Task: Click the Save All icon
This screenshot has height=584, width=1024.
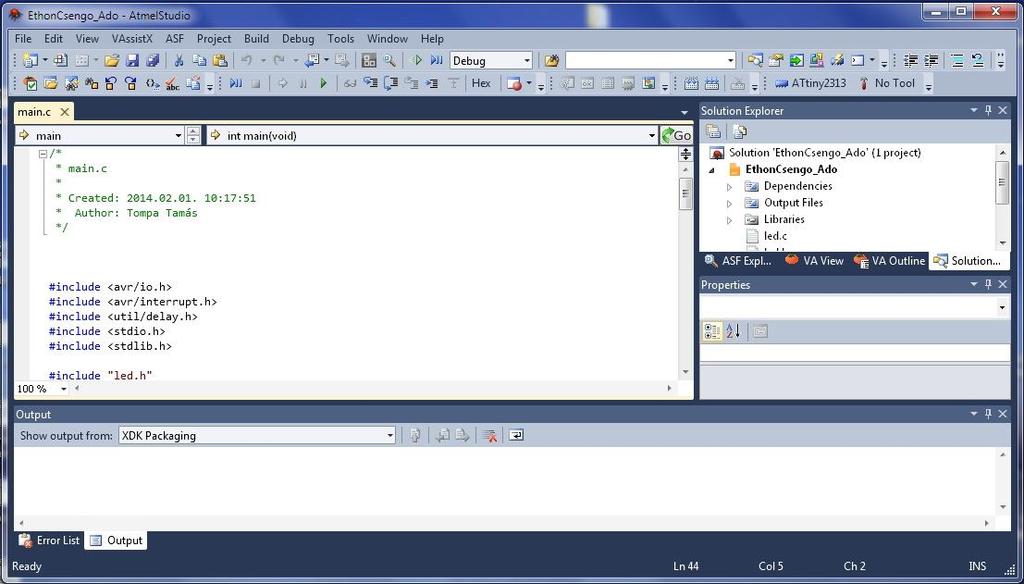Action: (153, 61)
